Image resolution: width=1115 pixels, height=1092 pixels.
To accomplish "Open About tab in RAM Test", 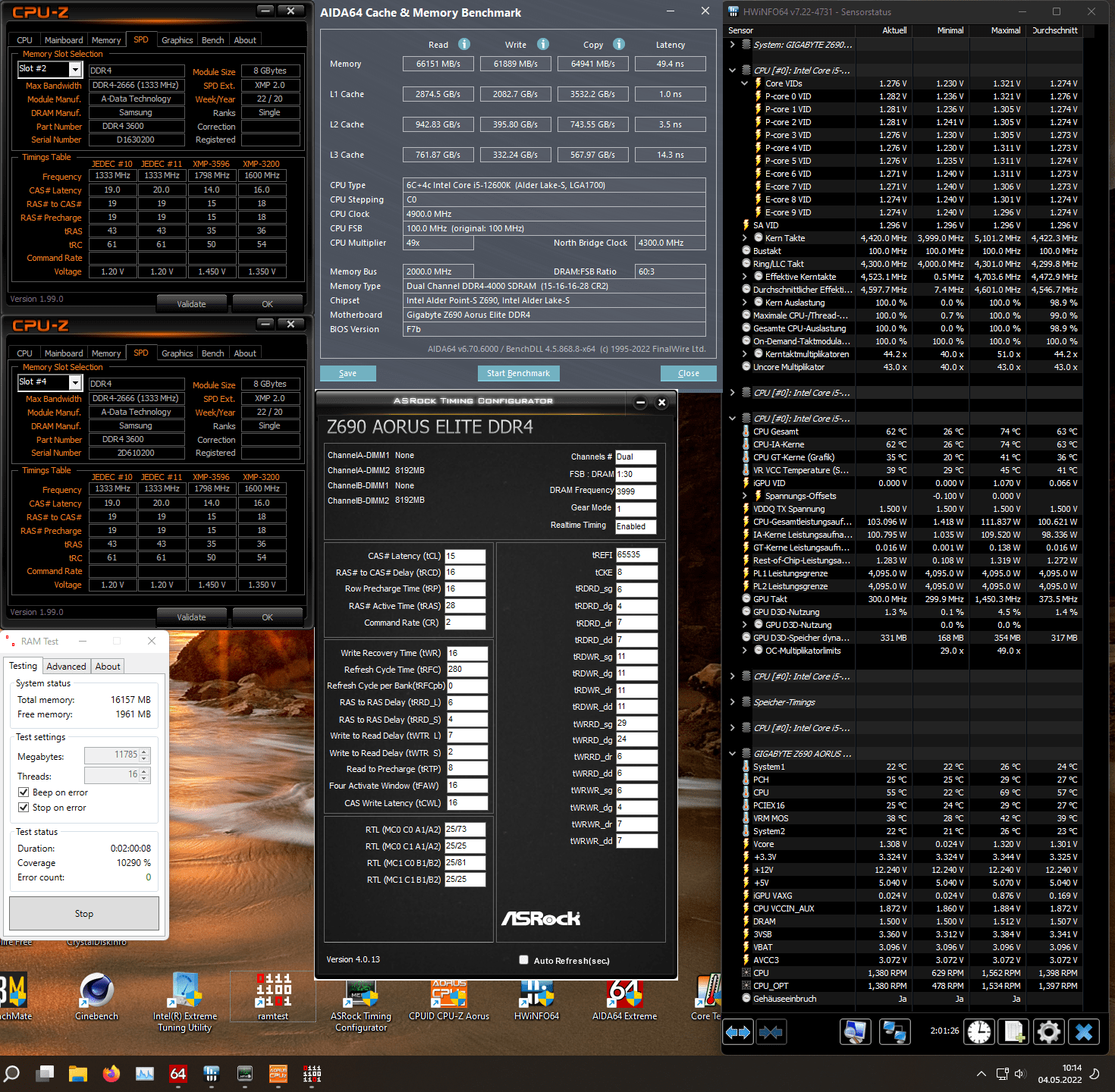I will click(x=108, y=667).
